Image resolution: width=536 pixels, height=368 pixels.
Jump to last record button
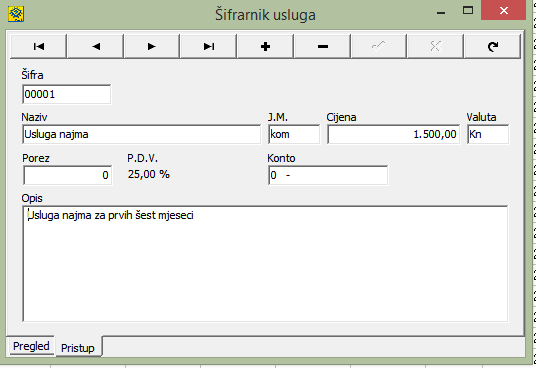pos(209,46)
